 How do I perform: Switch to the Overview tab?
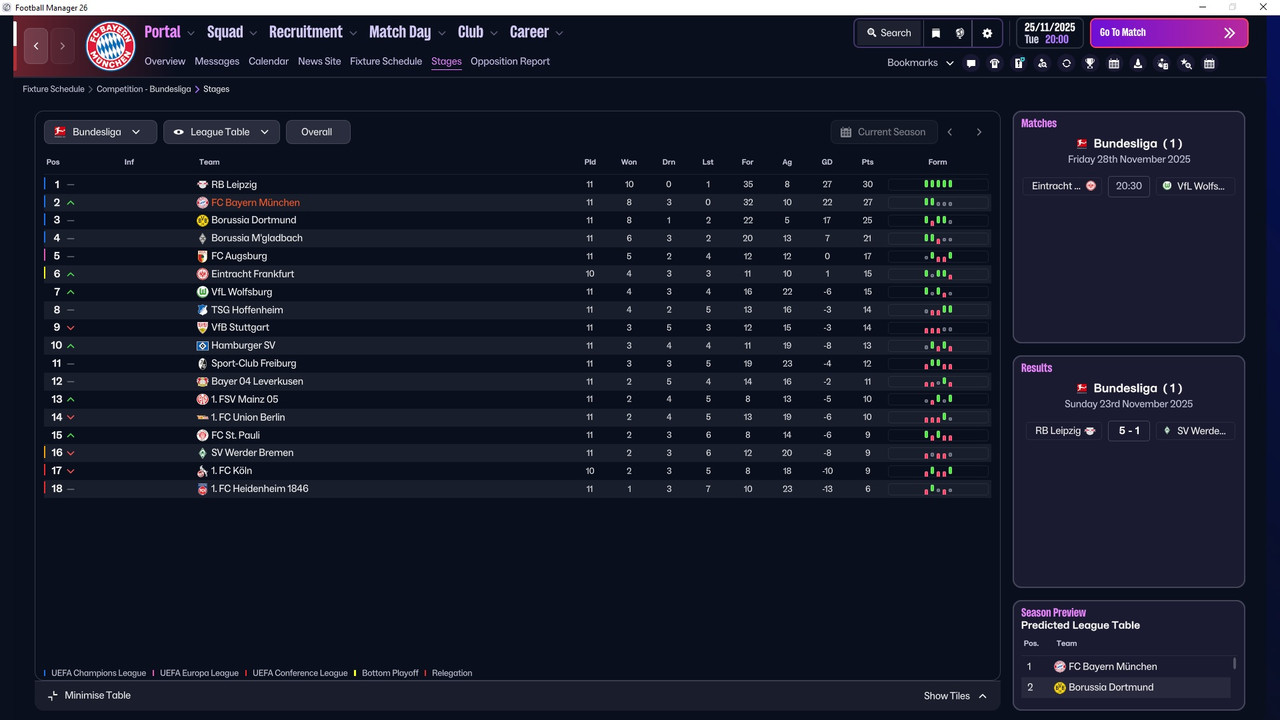tap(165, 62)
